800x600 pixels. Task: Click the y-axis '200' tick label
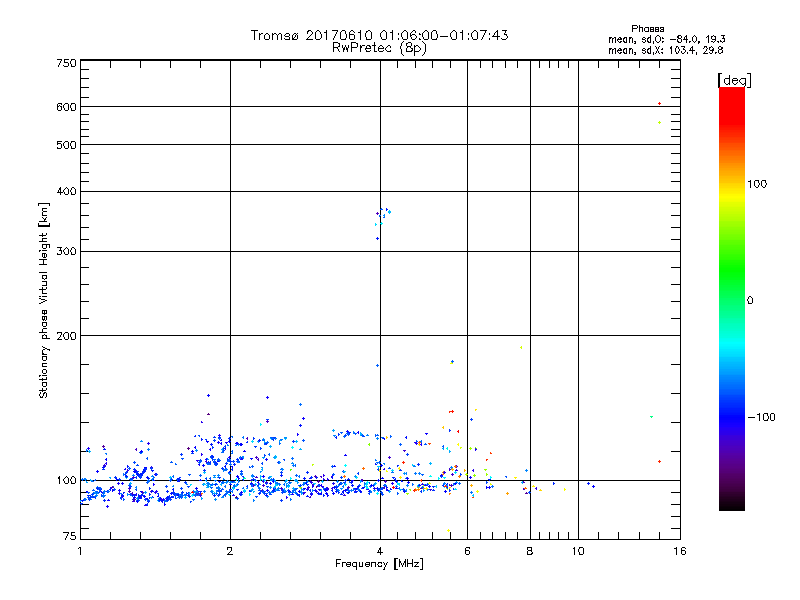point(66,336)
